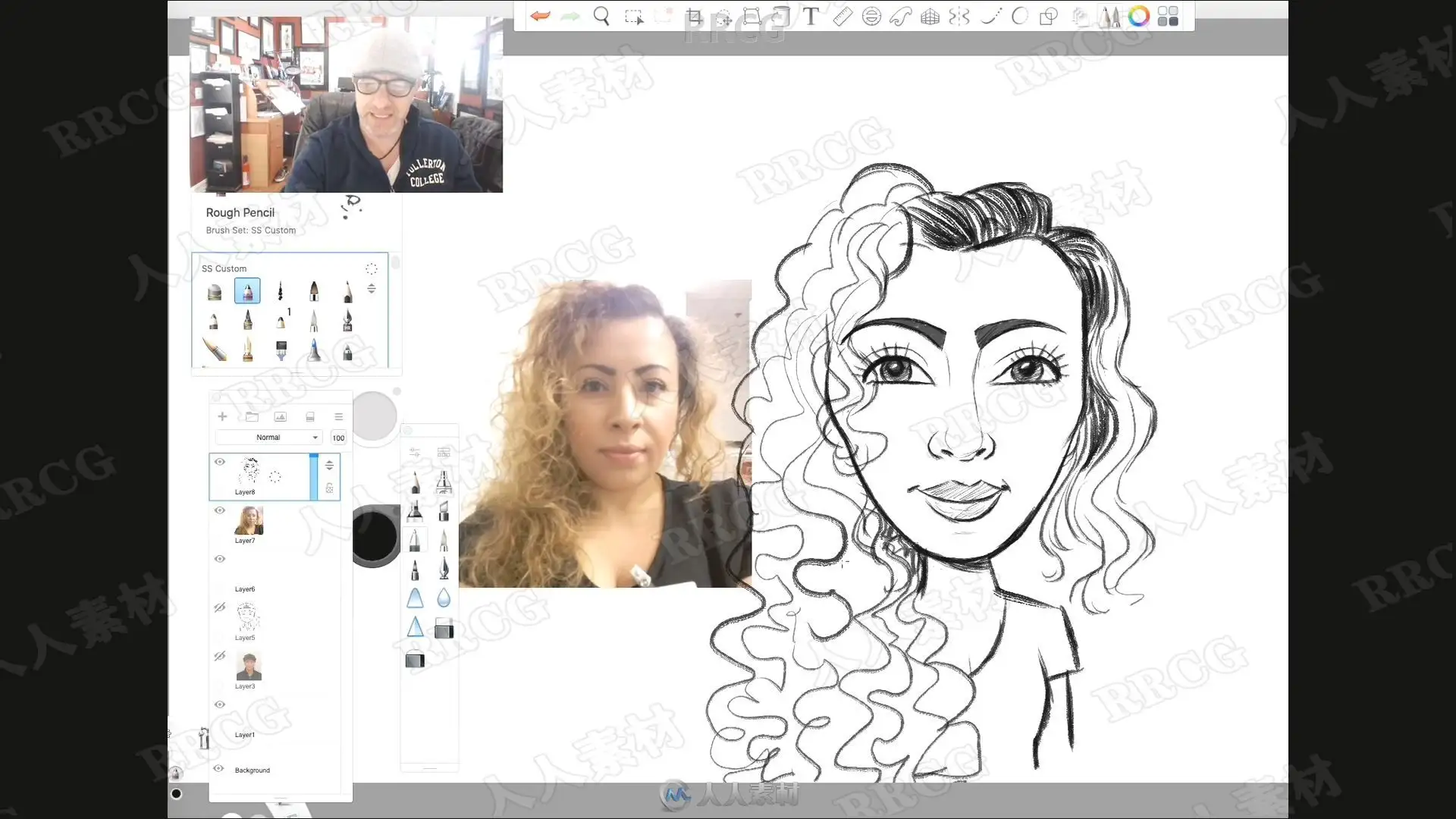
Task: Open the Perspective guides tool
Action: point(930,17)
